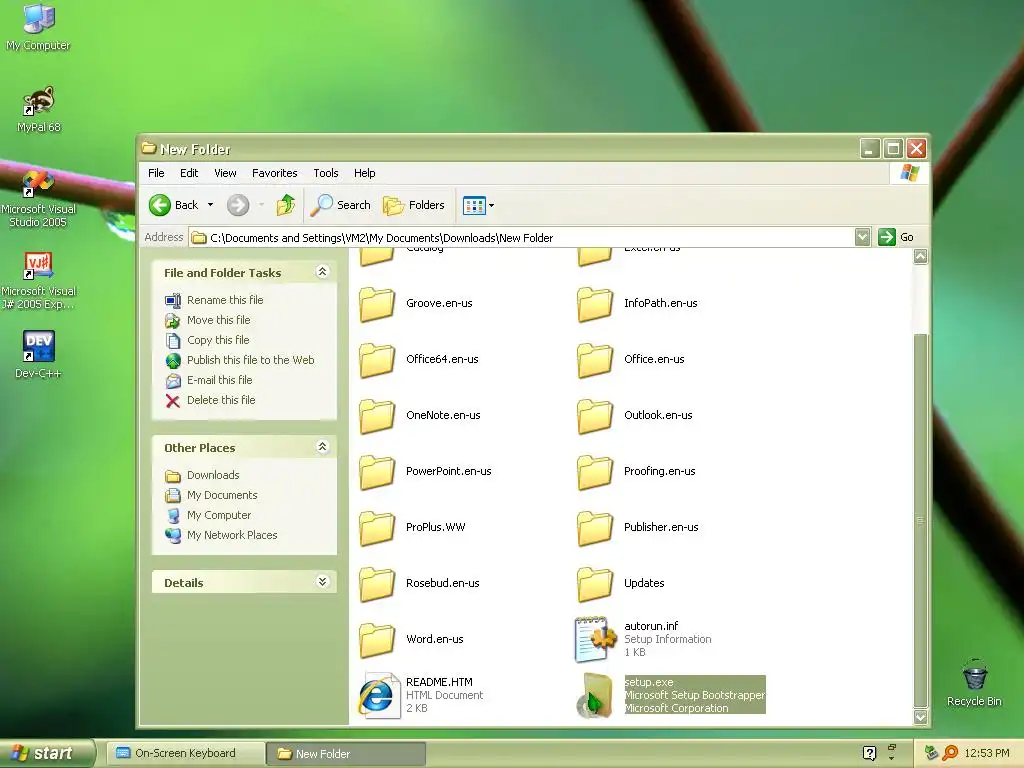
Task: Switch to On-Screen Keyboard taskbar button
Action: click(185, 754)
